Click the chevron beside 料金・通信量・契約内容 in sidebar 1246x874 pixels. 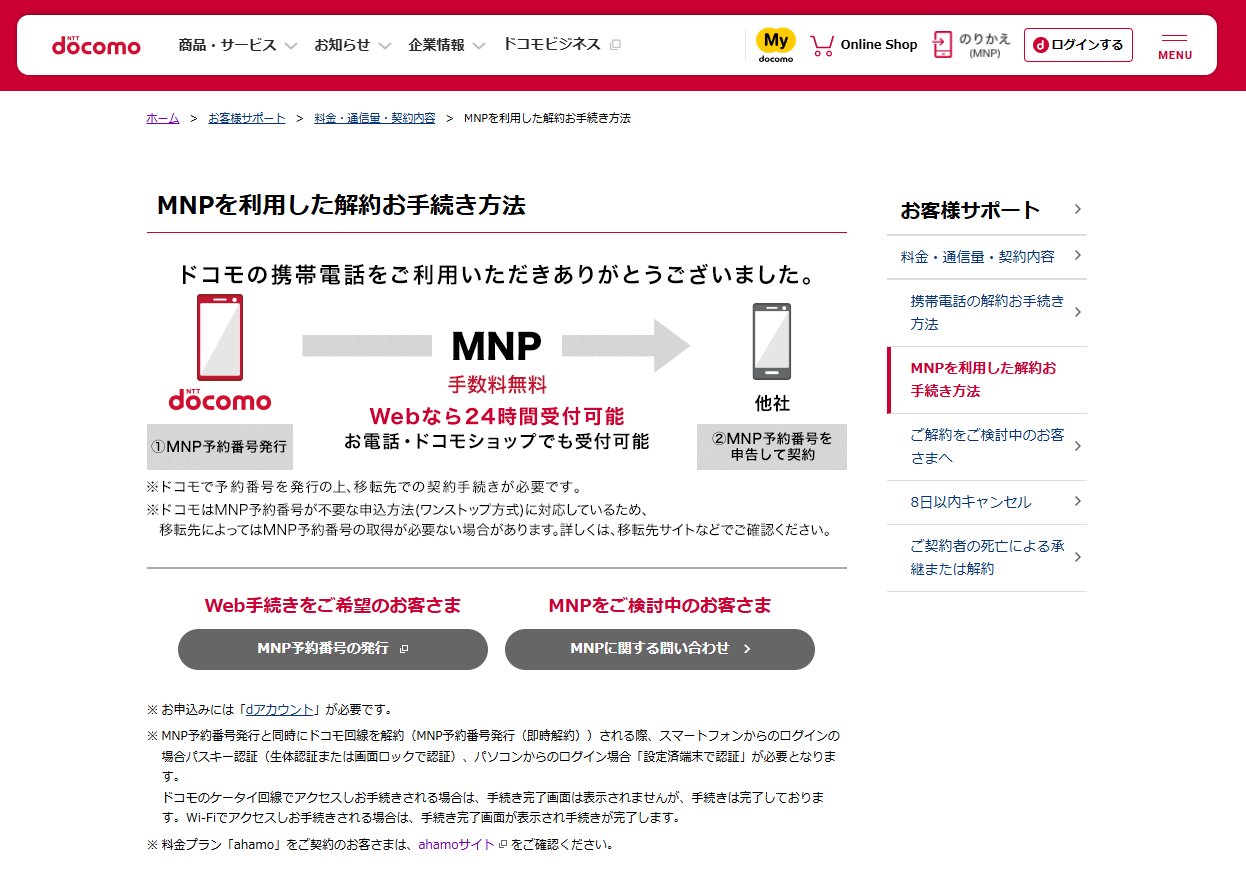(x=1078, y=256)
